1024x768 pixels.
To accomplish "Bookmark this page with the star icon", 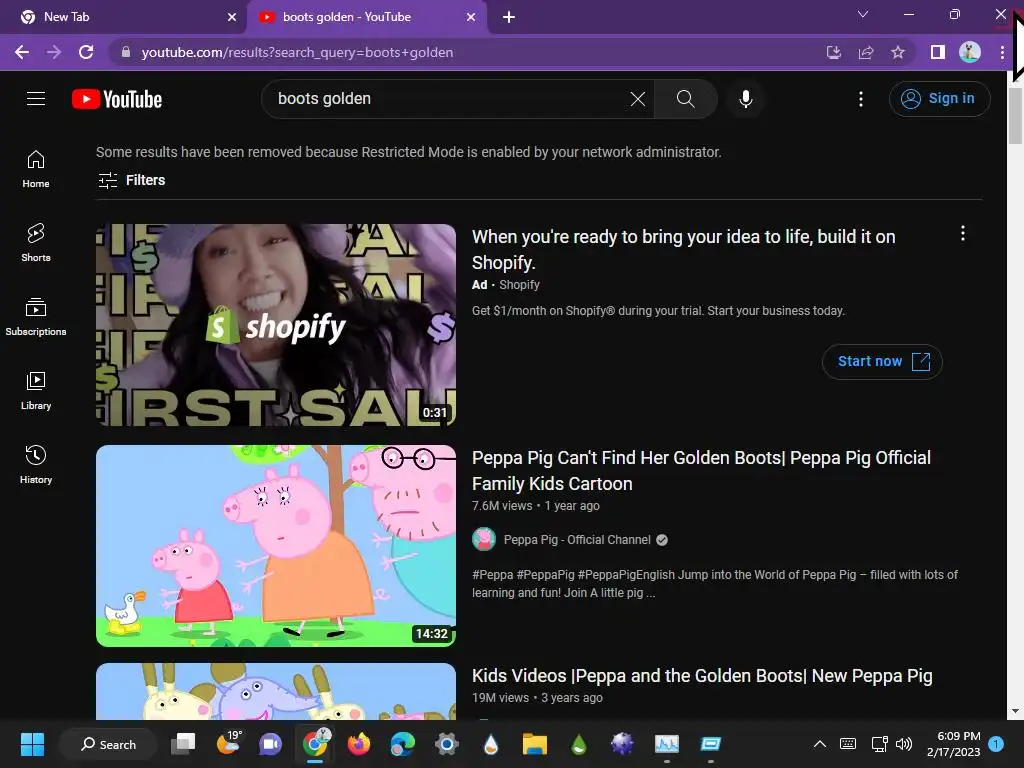I will pyautogui.click(x=898, y=52).
